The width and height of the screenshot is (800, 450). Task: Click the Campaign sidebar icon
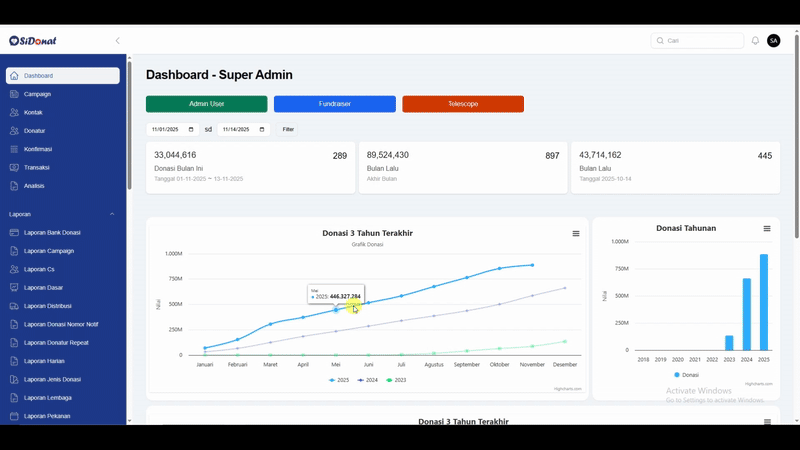point(14,94)
